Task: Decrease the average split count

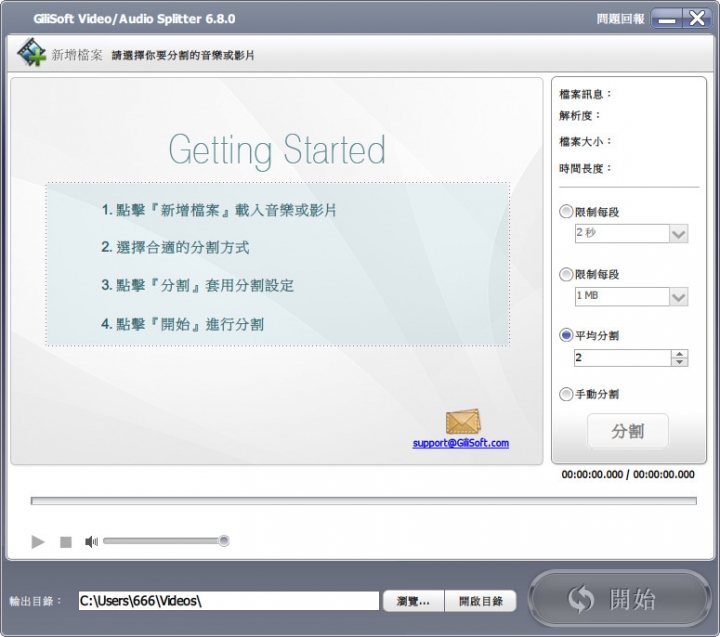Action: click(x=679, y=362)
